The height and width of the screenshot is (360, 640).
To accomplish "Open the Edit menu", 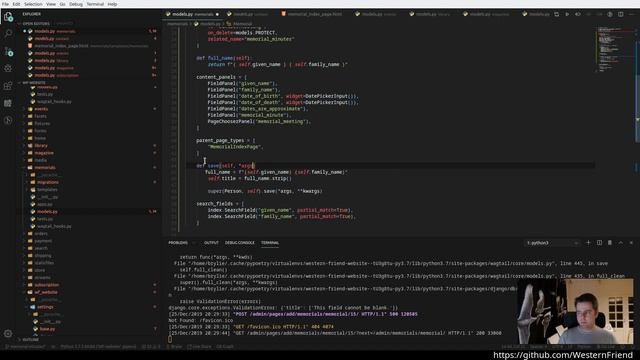I will 16,4.
